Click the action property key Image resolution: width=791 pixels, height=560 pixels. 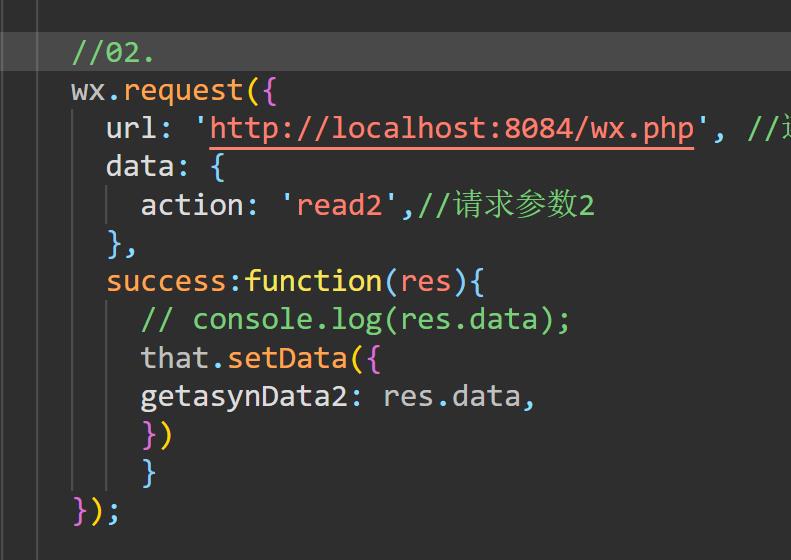(191, 205)
